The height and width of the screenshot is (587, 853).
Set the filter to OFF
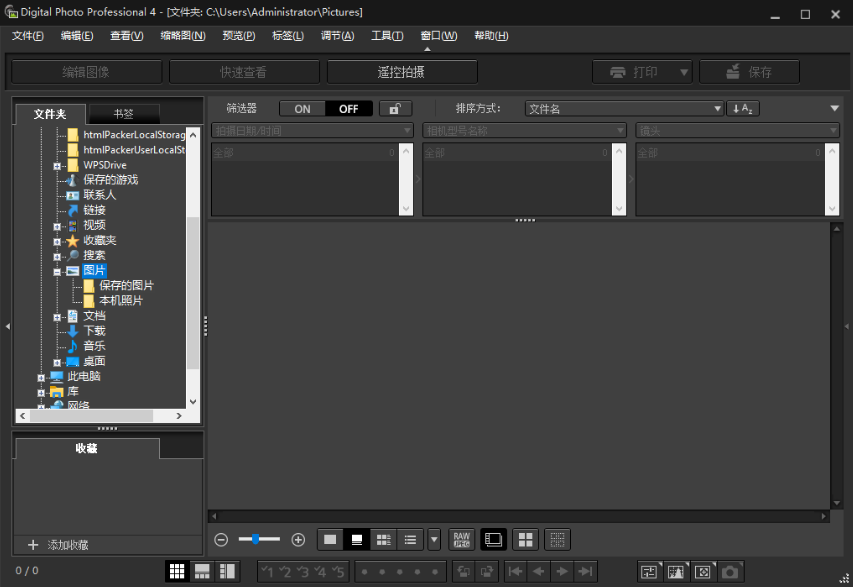pyautogui.click(x=349, y=109)
